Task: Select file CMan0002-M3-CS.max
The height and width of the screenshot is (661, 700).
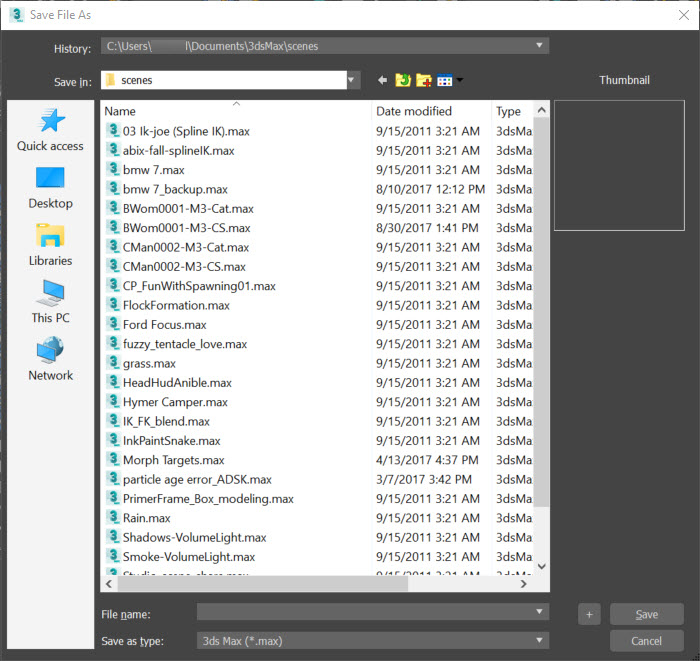Action: 184,266
